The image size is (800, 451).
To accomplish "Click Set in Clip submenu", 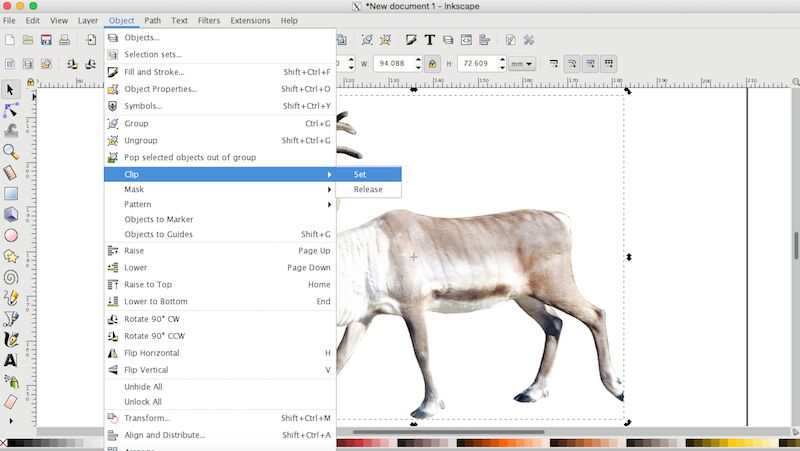I will coord(368,174).
